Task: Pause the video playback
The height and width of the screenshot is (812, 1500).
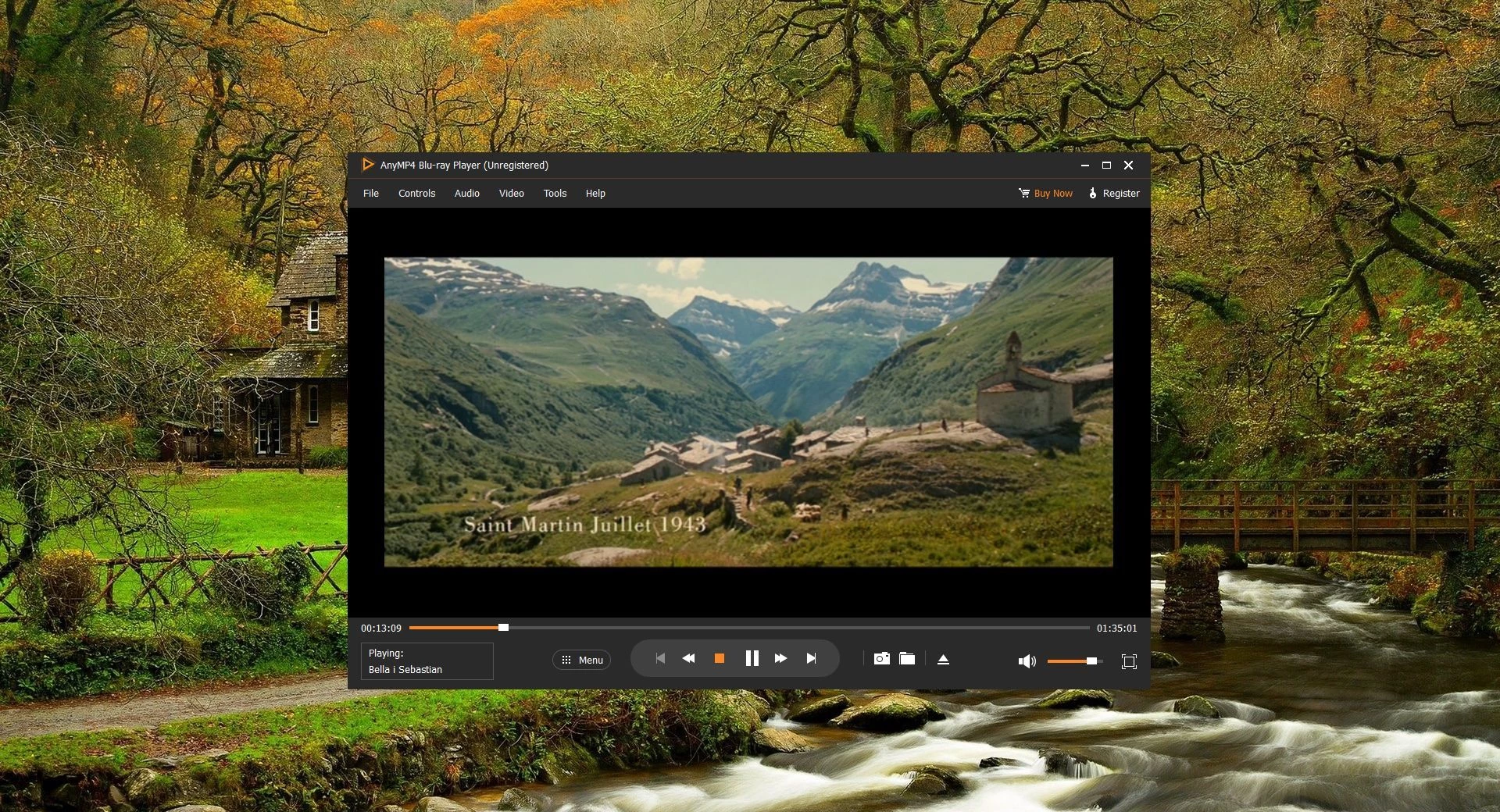Action: pyautogui.click(x=752, y=659)
